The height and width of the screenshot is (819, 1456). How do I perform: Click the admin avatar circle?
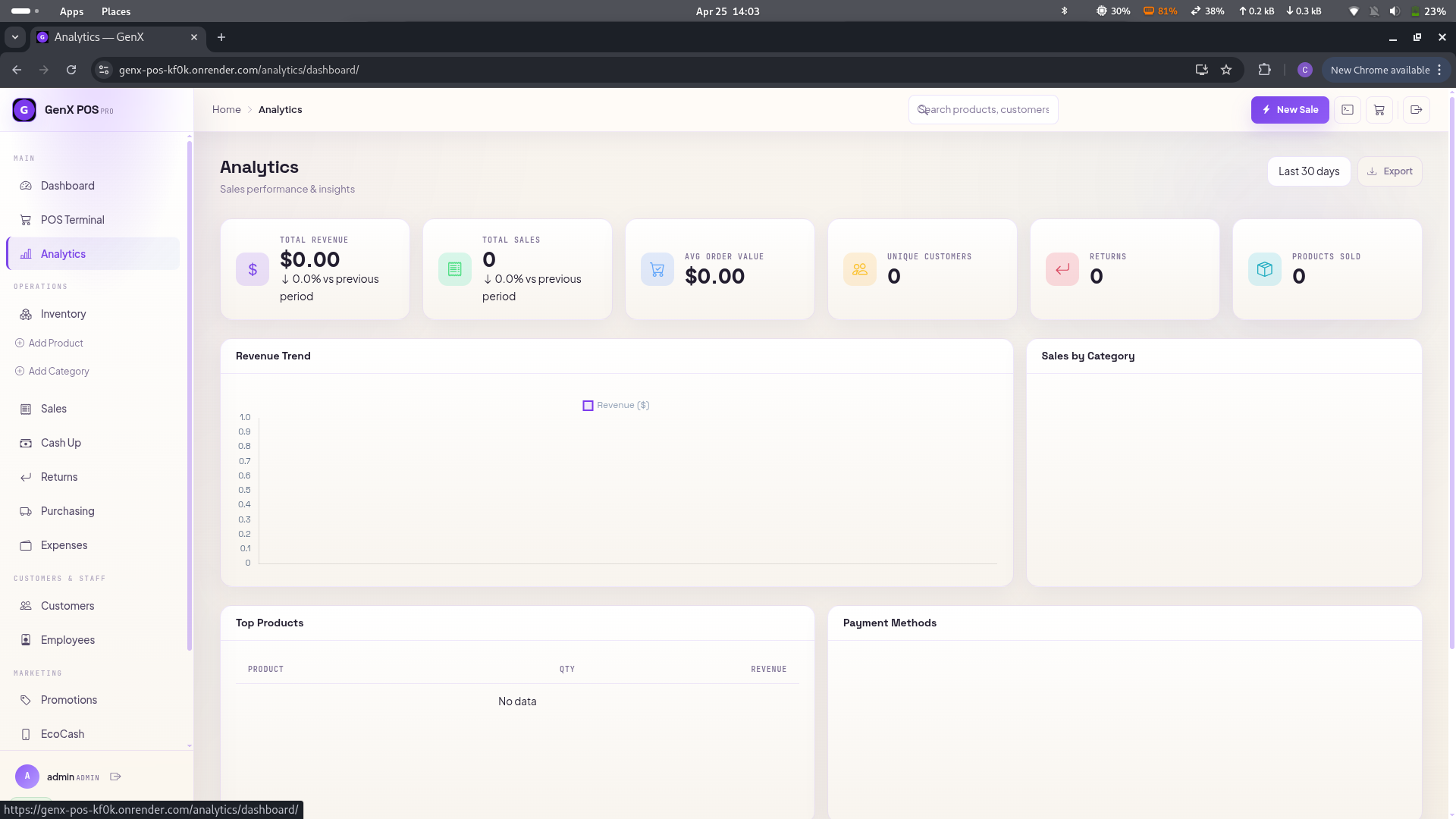pos(27,777)
